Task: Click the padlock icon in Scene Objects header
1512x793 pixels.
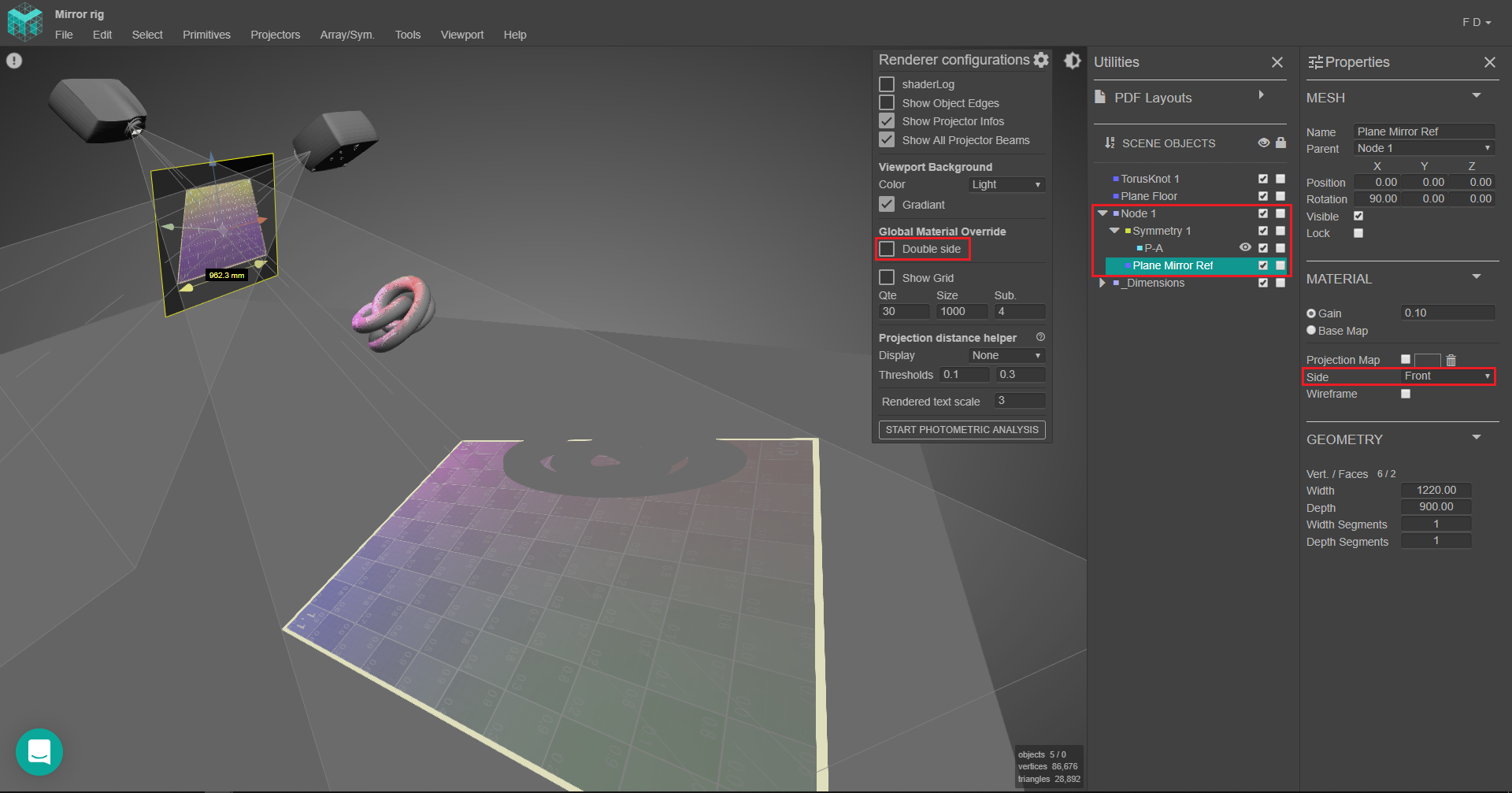Action: 1280,143
